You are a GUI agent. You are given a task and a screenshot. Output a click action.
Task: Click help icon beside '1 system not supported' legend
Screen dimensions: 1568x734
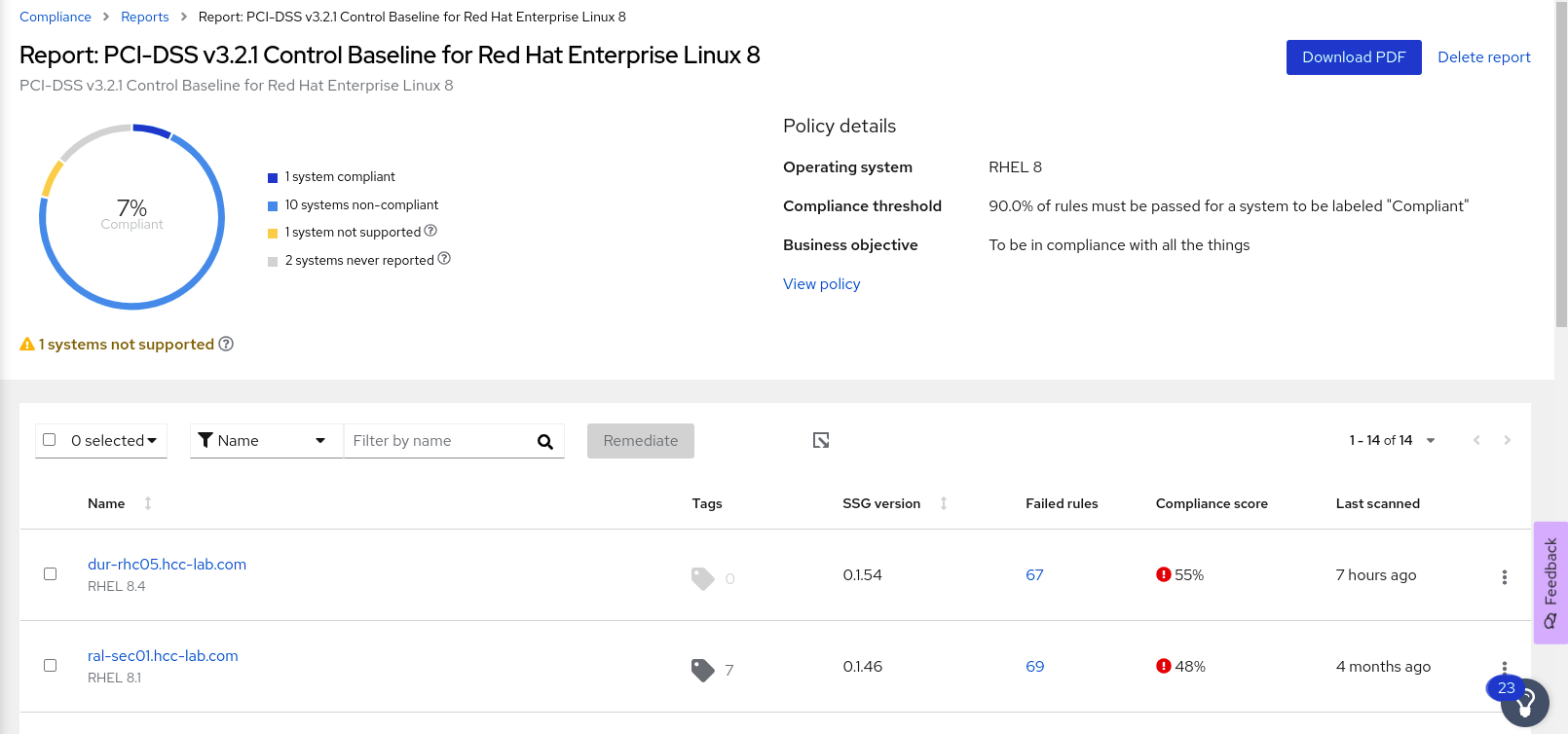pos(430,231)
